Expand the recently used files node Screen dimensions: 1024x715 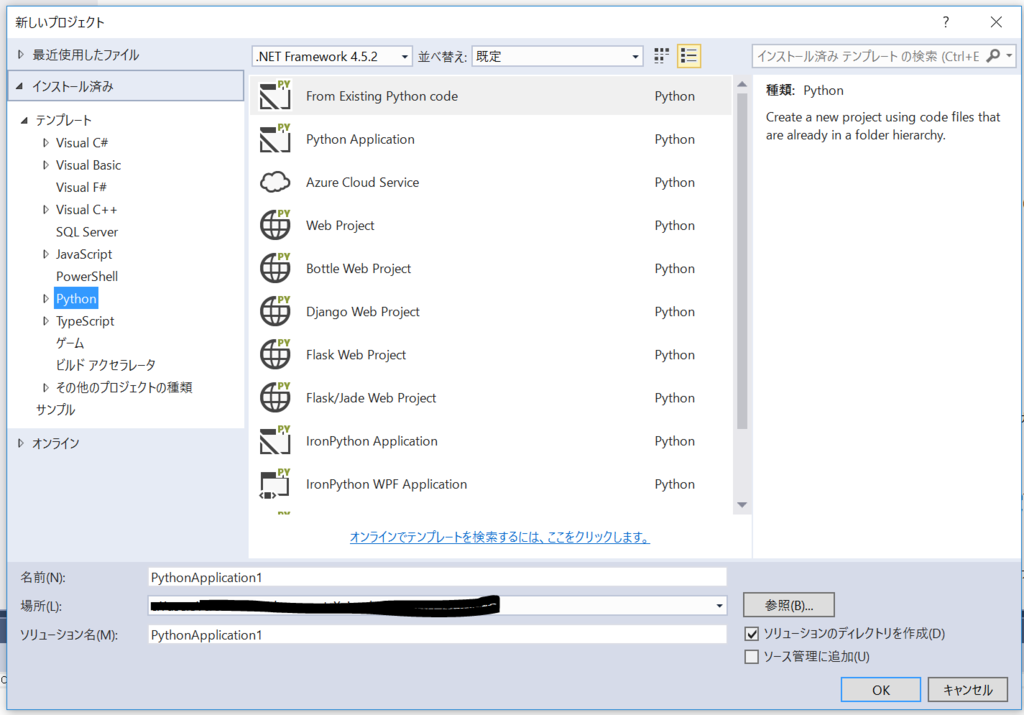point(20,55)
